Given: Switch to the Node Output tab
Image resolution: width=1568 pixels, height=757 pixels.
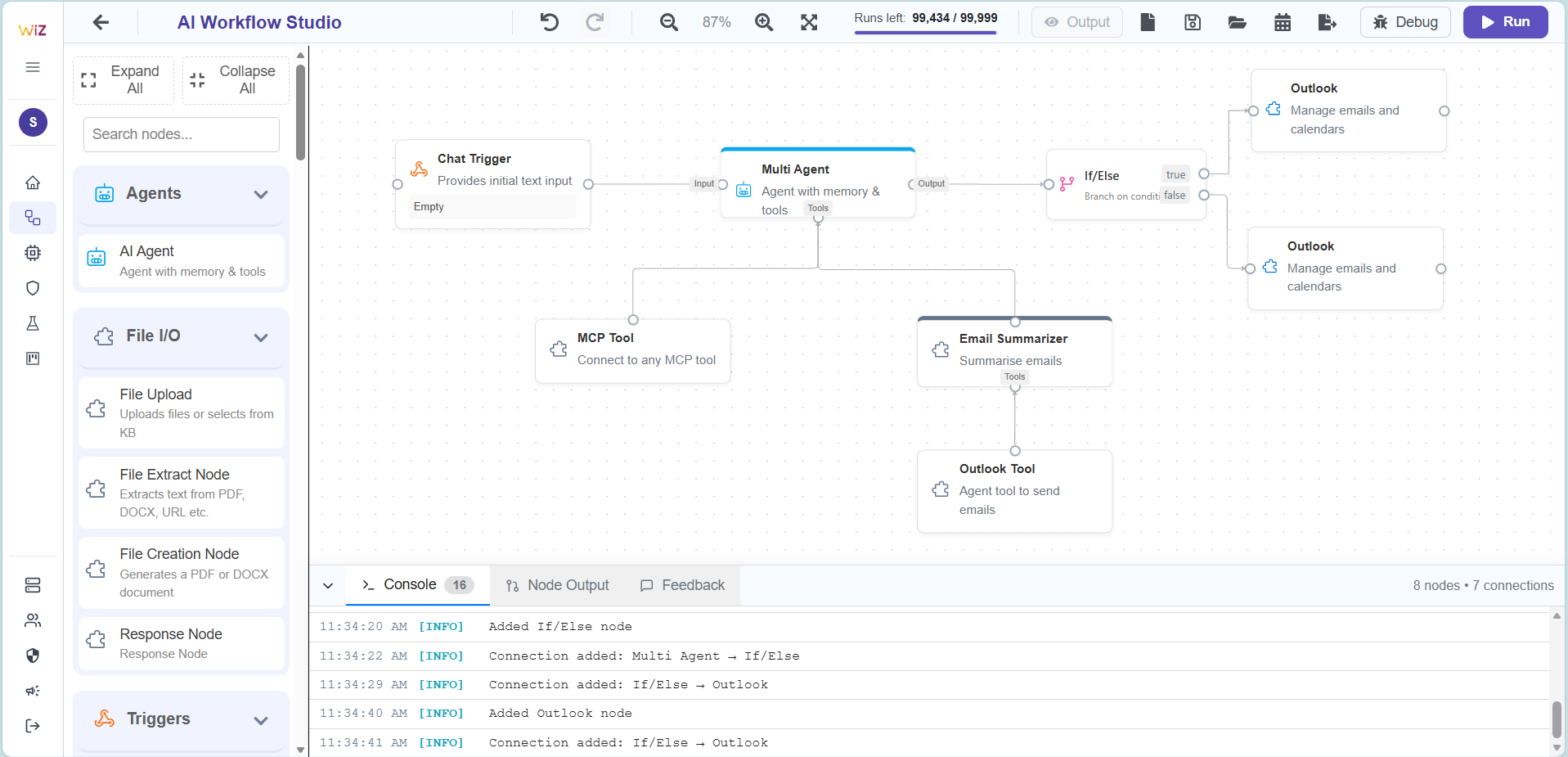Looking at the screenshot, I should (x=557, y=584).
